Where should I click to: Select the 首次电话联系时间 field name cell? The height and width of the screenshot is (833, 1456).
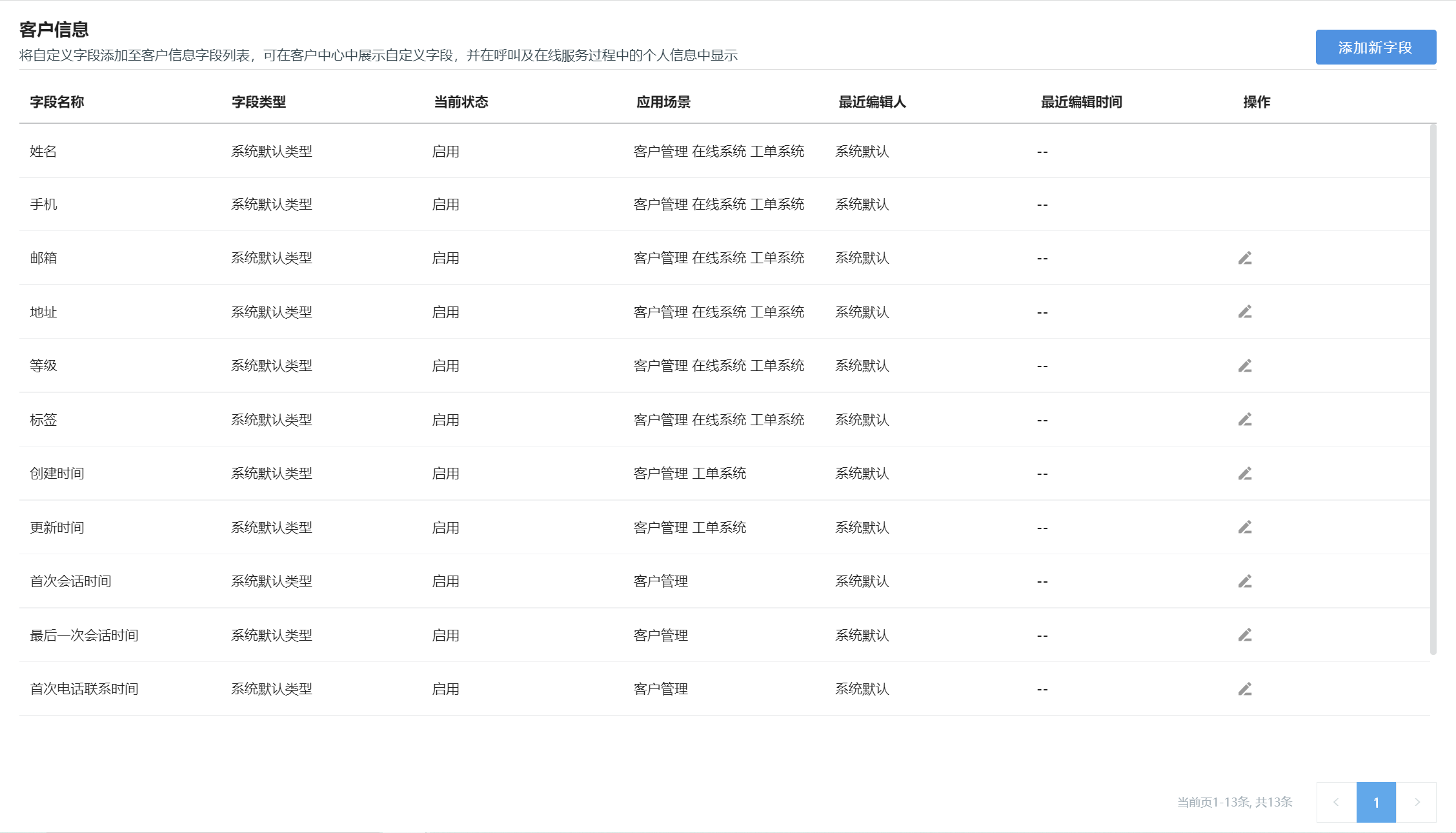pyautogui.click(x=84, y=689)
